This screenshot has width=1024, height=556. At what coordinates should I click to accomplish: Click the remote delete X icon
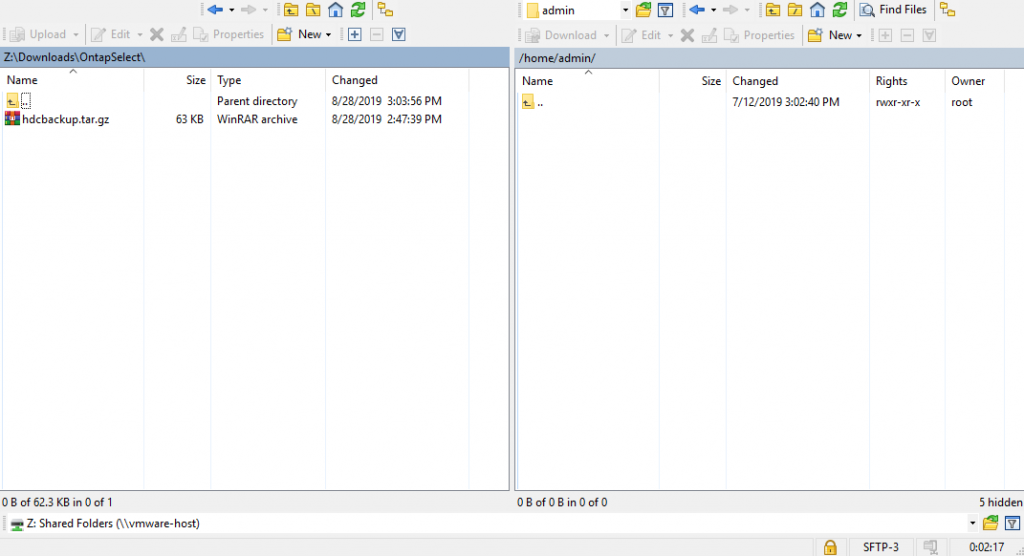687,35
